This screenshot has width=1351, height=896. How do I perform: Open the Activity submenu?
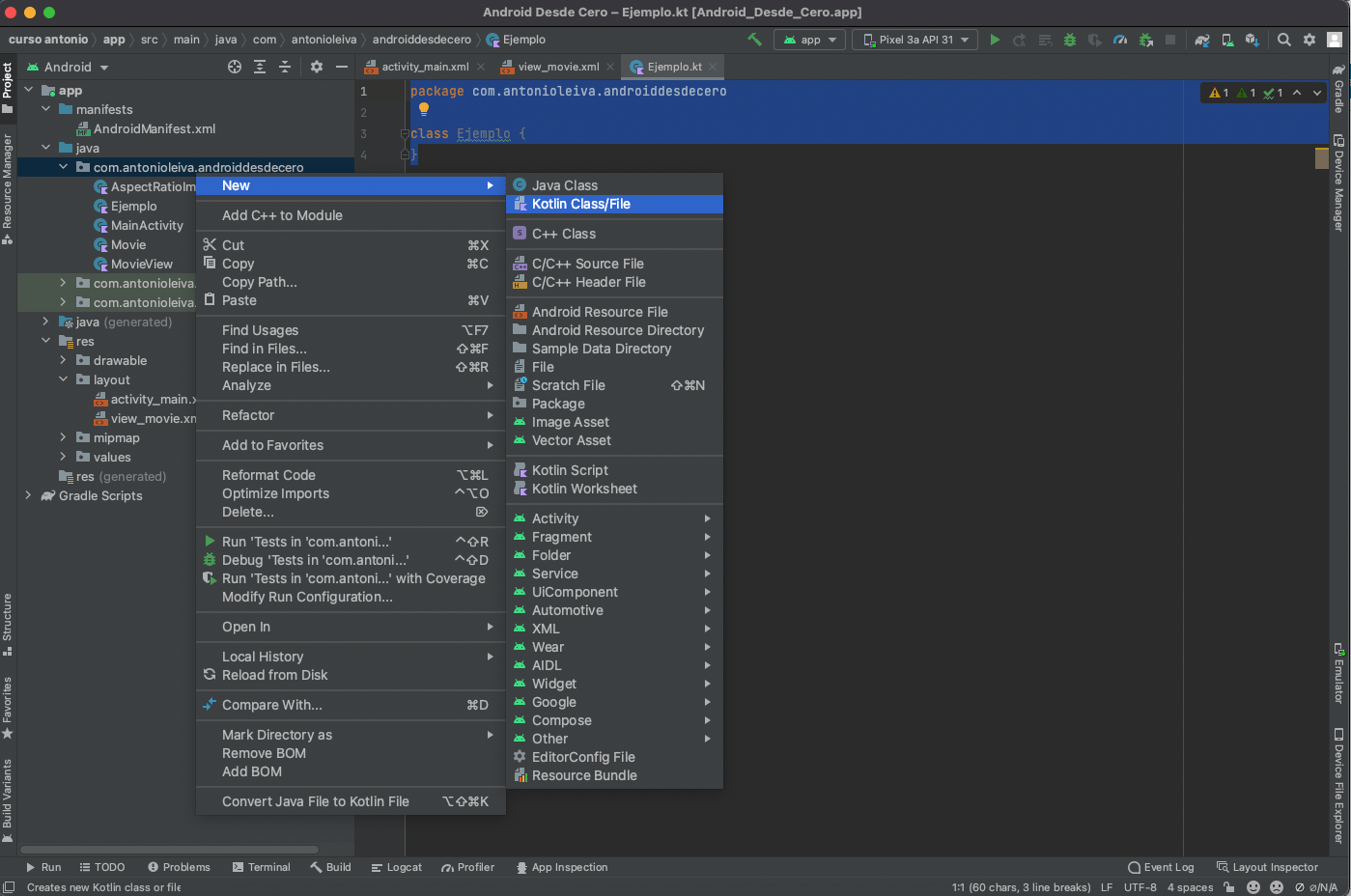click(x=614, y=518)
